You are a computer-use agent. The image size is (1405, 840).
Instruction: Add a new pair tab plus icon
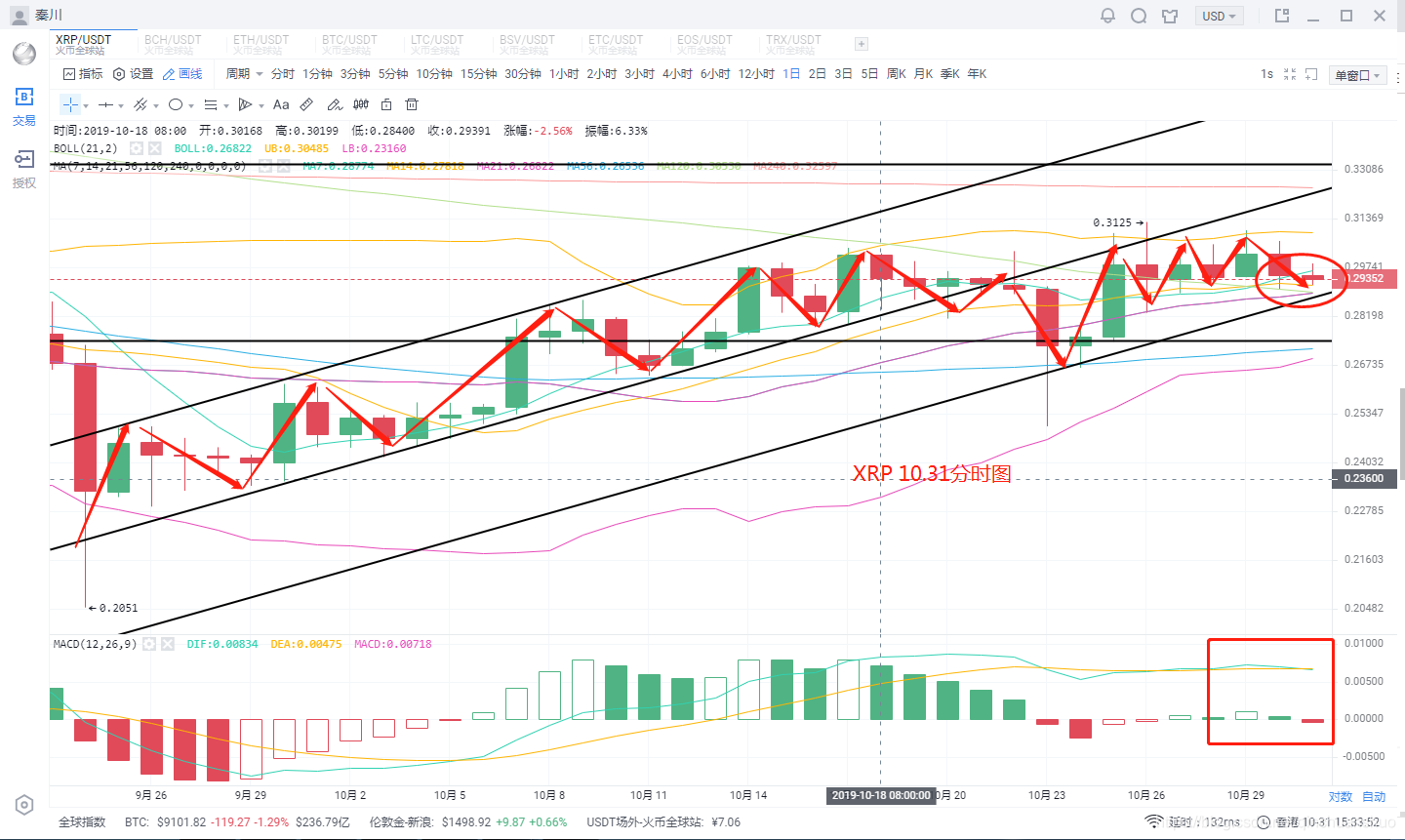pos(861,44)
